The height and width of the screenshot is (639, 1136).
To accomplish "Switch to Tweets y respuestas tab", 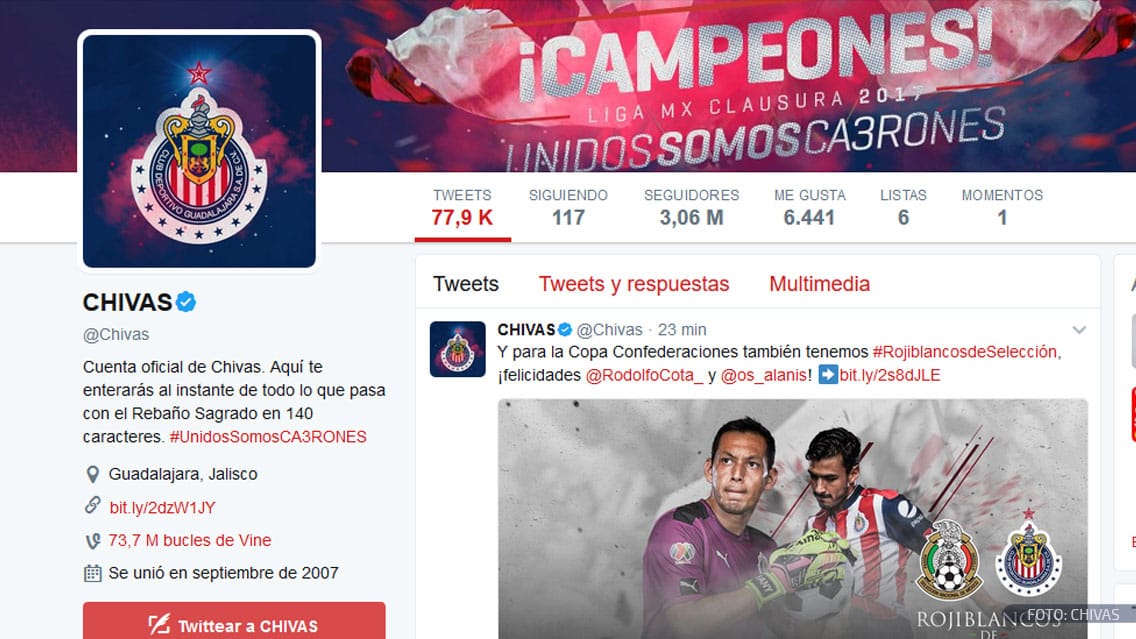I will click(x=634, y=284).
